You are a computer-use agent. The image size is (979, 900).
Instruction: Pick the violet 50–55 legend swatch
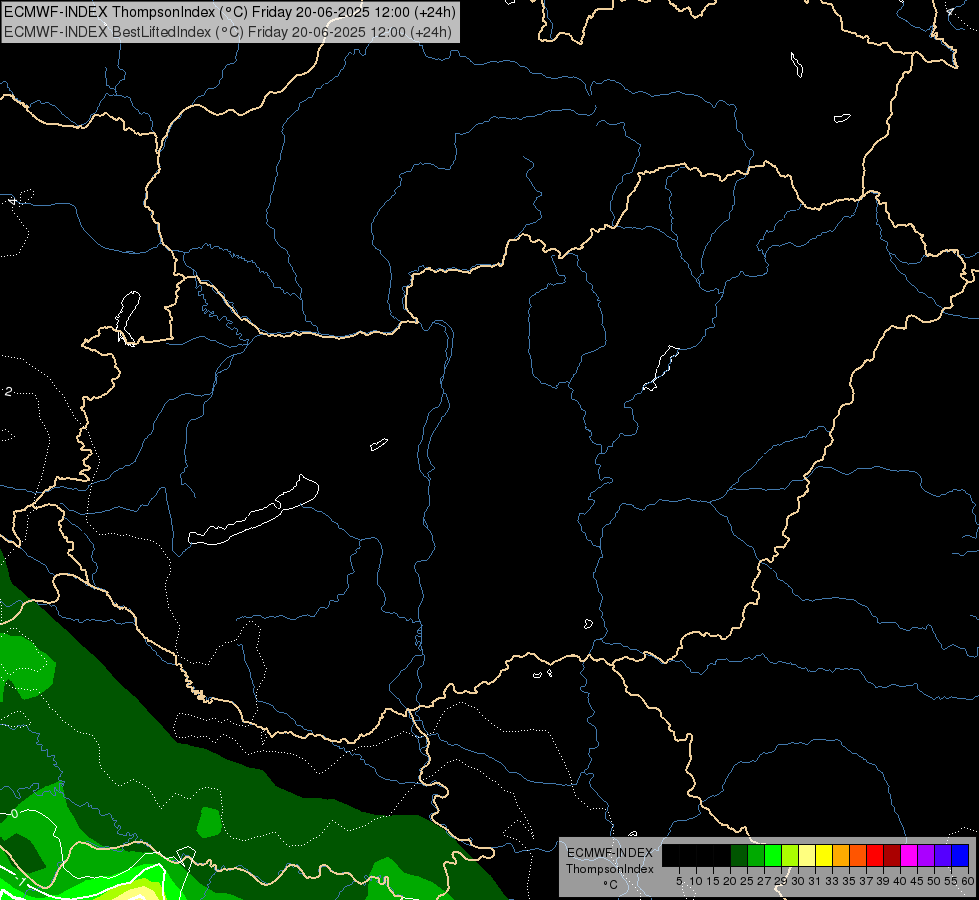click(943, 855)
